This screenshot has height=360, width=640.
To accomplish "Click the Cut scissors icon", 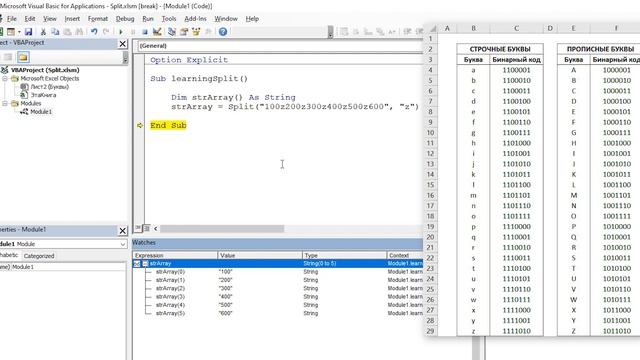I will tap(43, 32).
